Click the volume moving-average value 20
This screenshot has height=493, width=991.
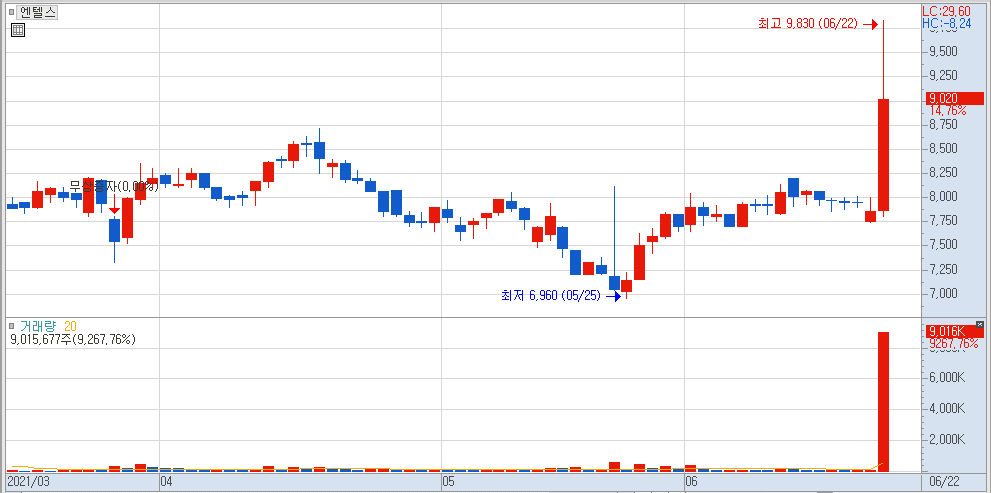70,326
